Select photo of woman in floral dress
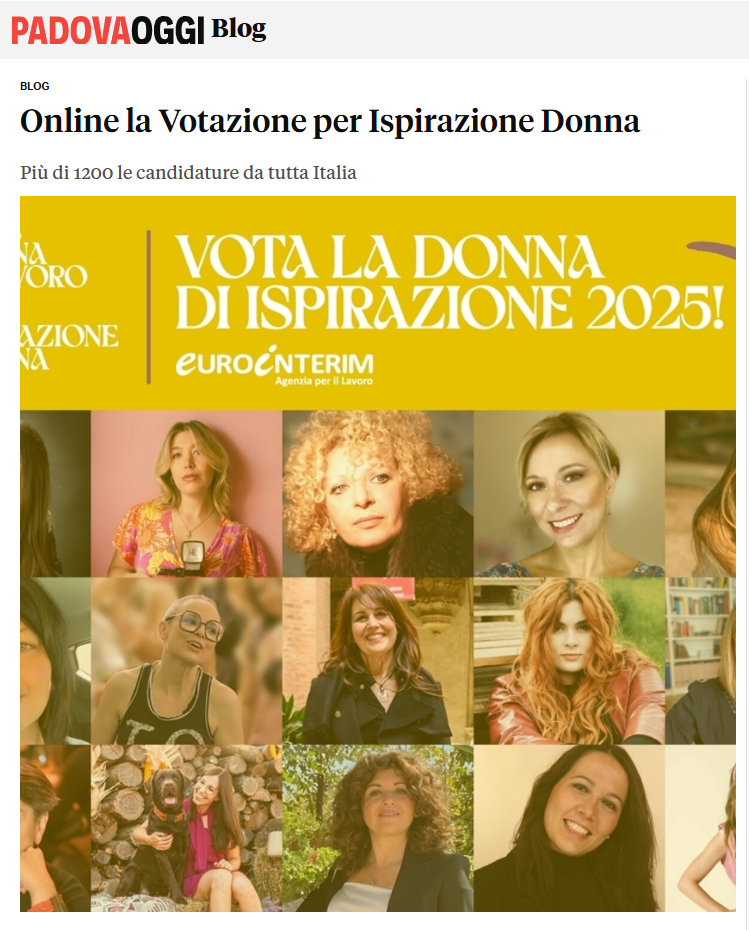 click(x=186, y=493)
